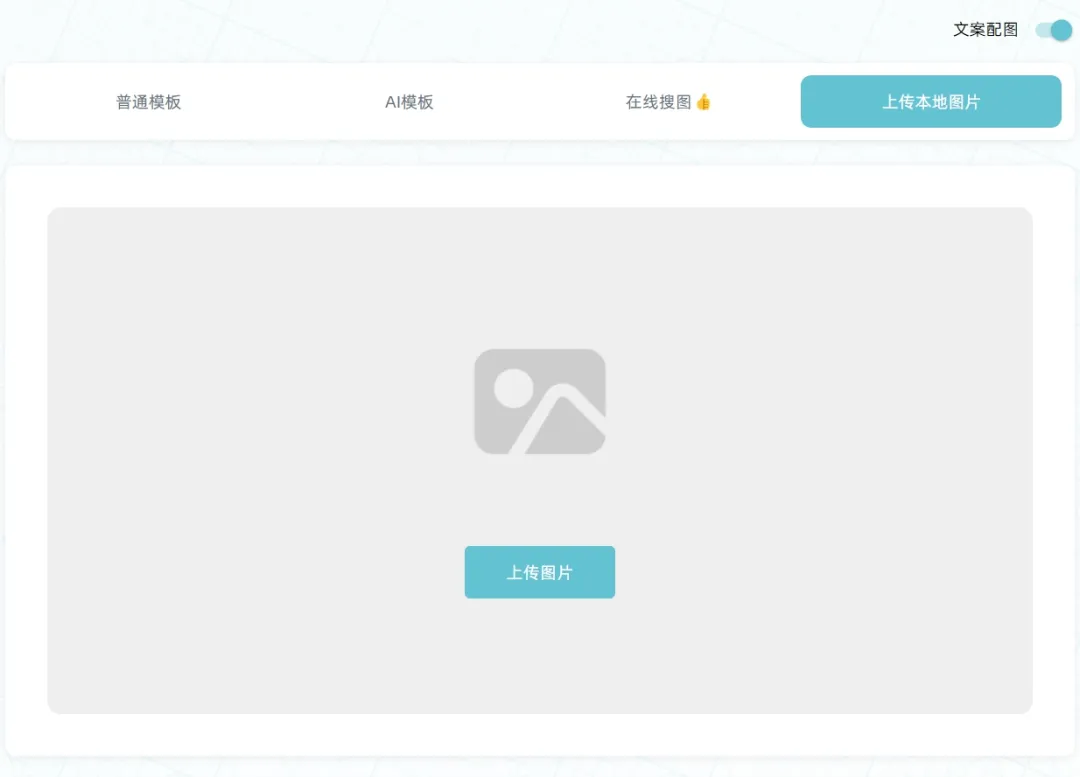Click the light track of the 文案配图 switch

pyautogui.click(x=1042, y=30)
